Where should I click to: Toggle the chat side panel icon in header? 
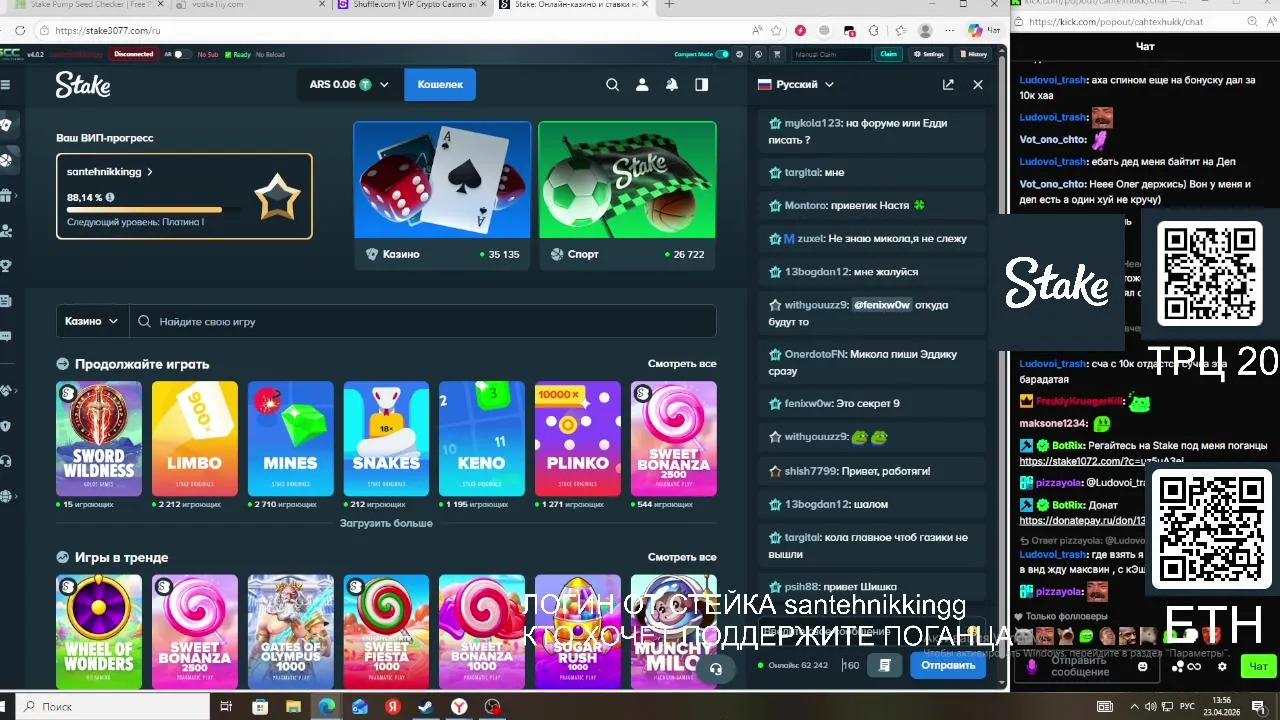[702, 85]
